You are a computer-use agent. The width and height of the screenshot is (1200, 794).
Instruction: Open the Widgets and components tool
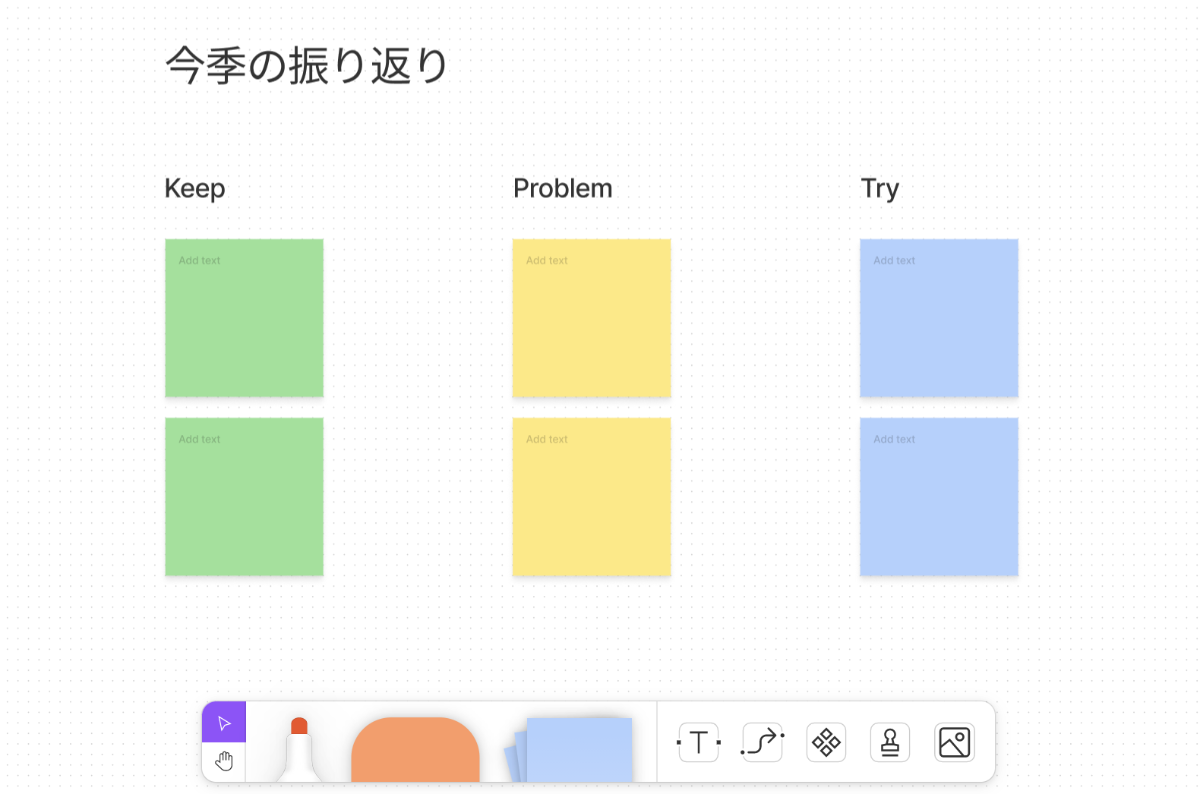[x=826, y=742]
